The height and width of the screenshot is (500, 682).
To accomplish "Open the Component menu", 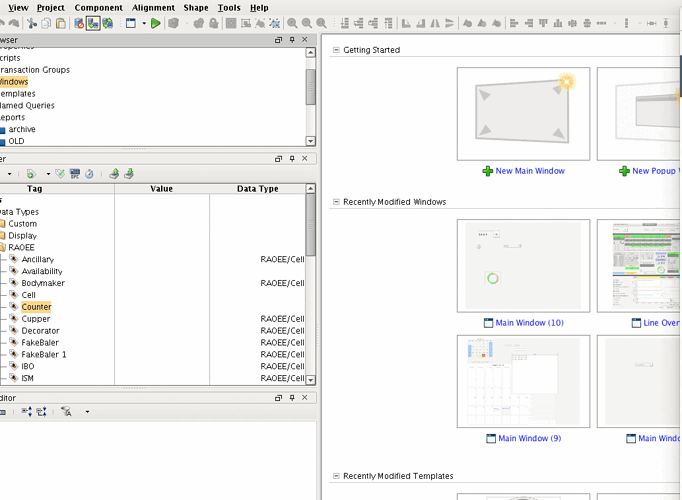I will (99, 7).
